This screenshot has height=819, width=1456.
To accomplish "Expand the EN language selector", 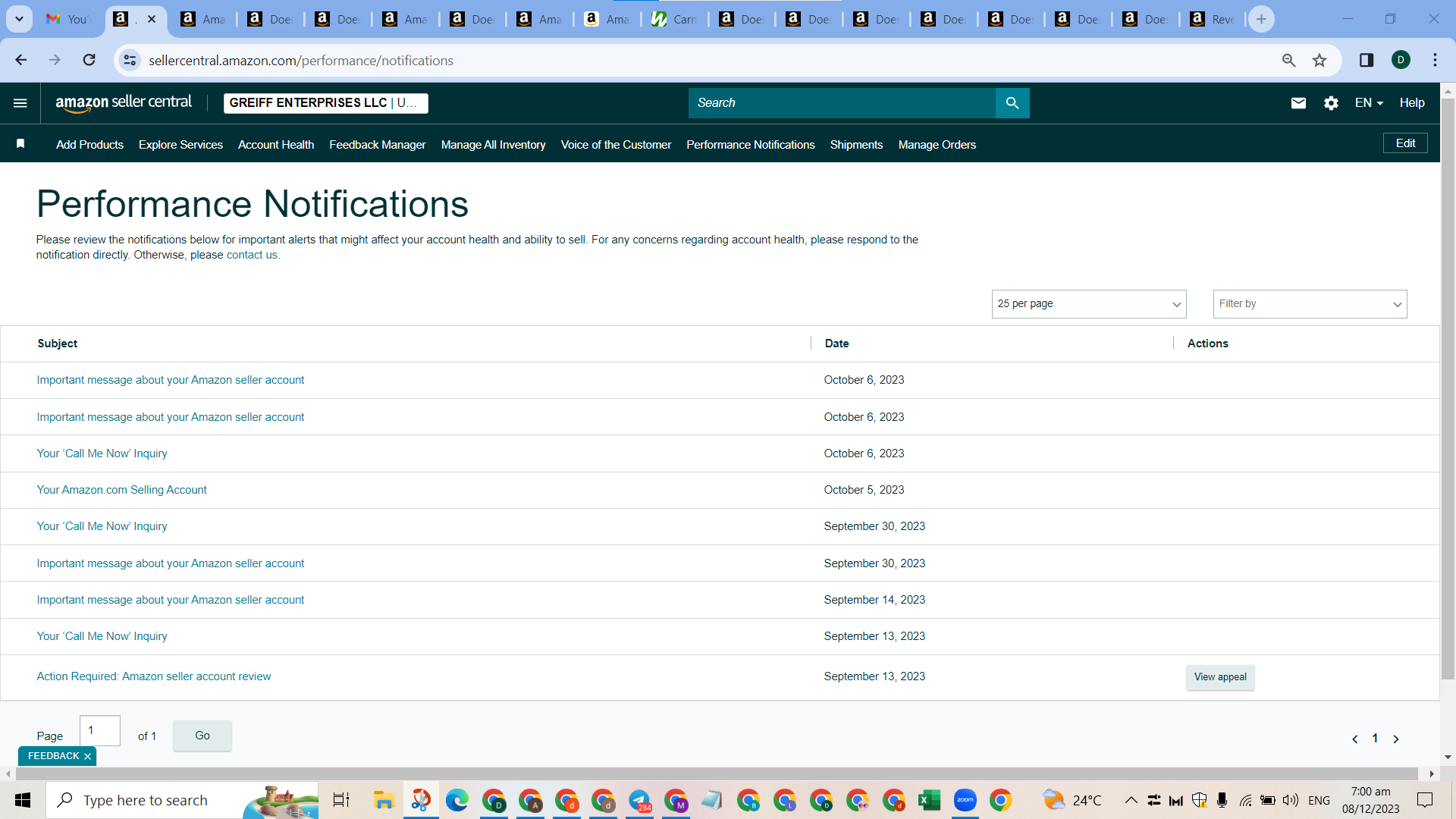I will [1369, 103].
